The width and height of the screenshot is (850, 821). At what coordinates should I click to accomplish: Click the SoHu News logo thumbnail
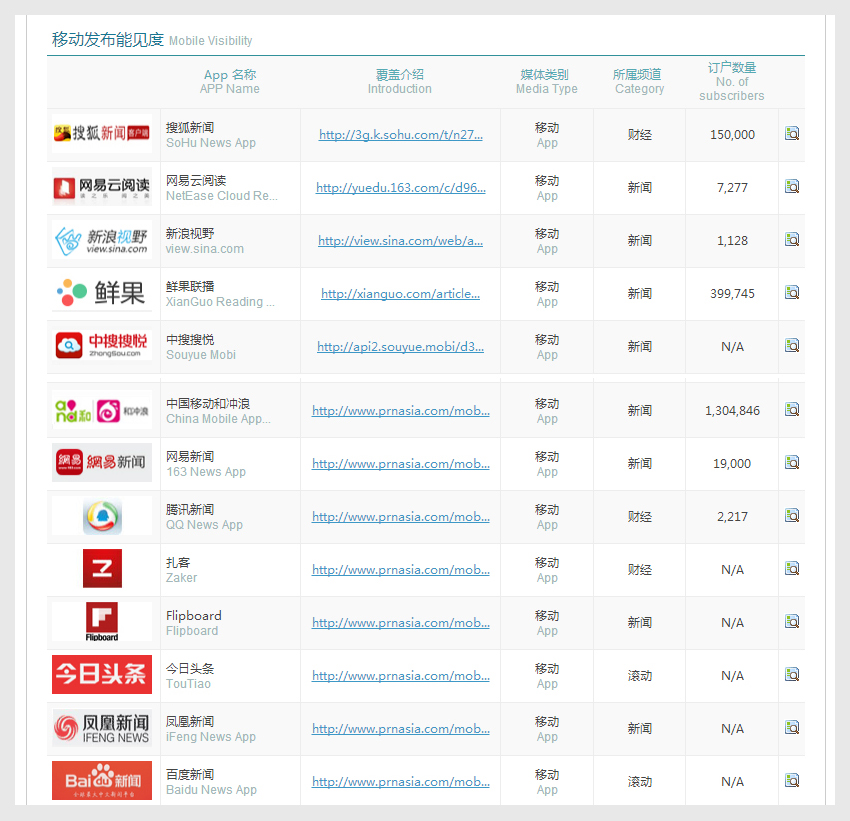pyautogui.click(x=102, y=134)
